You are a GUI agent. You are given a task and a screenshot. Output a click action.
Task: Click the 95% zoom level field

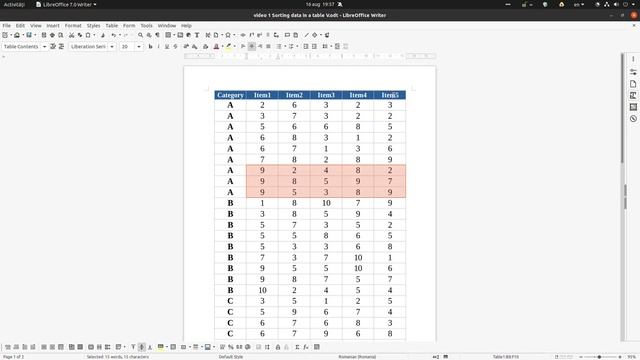(631, 357)
